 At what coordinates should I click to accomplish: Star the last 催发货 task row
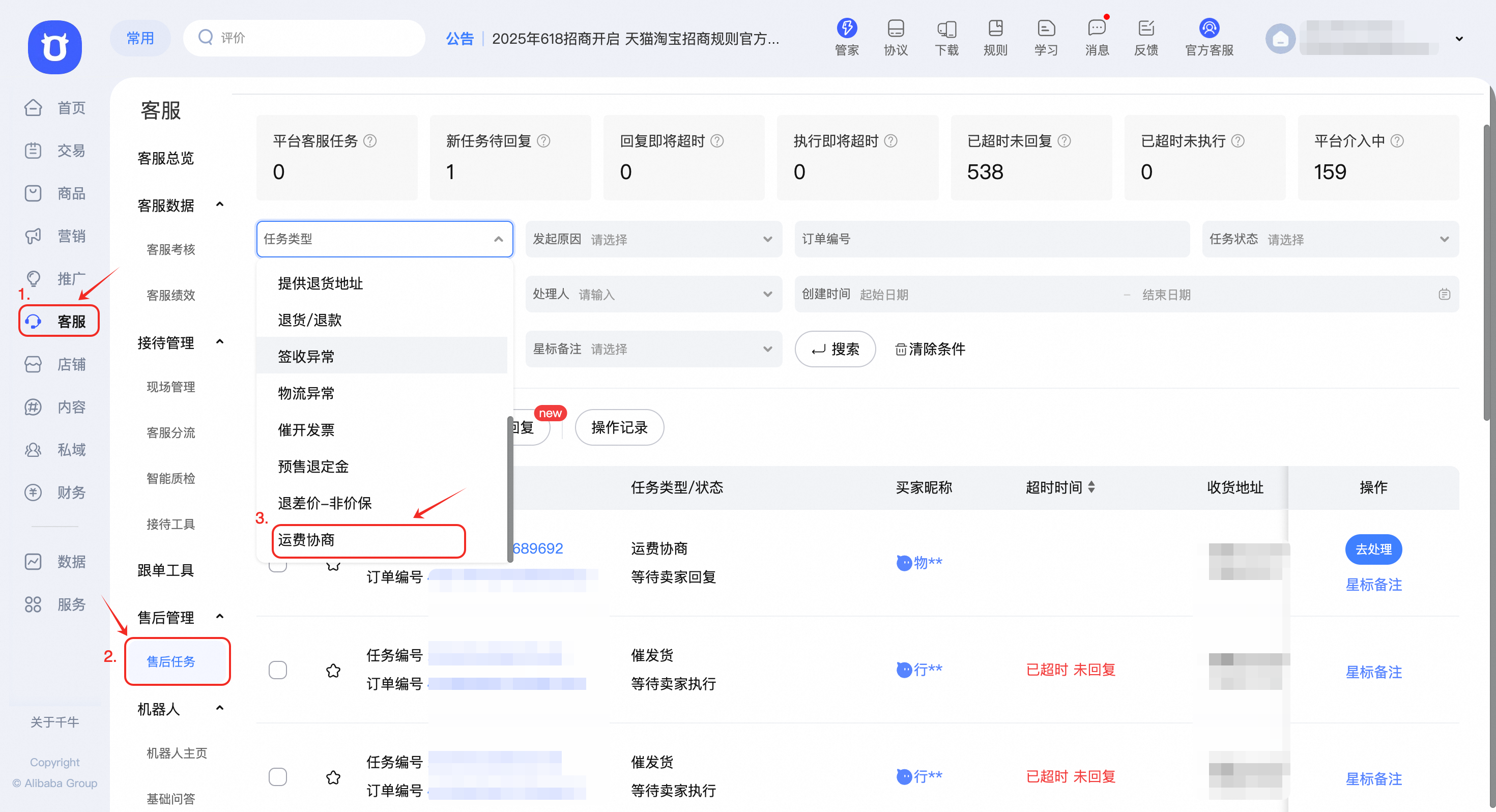(x=333, y=777)
